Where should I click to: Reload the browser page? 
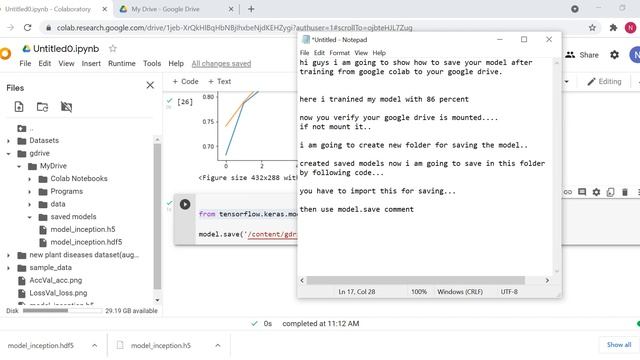[27, 28]
